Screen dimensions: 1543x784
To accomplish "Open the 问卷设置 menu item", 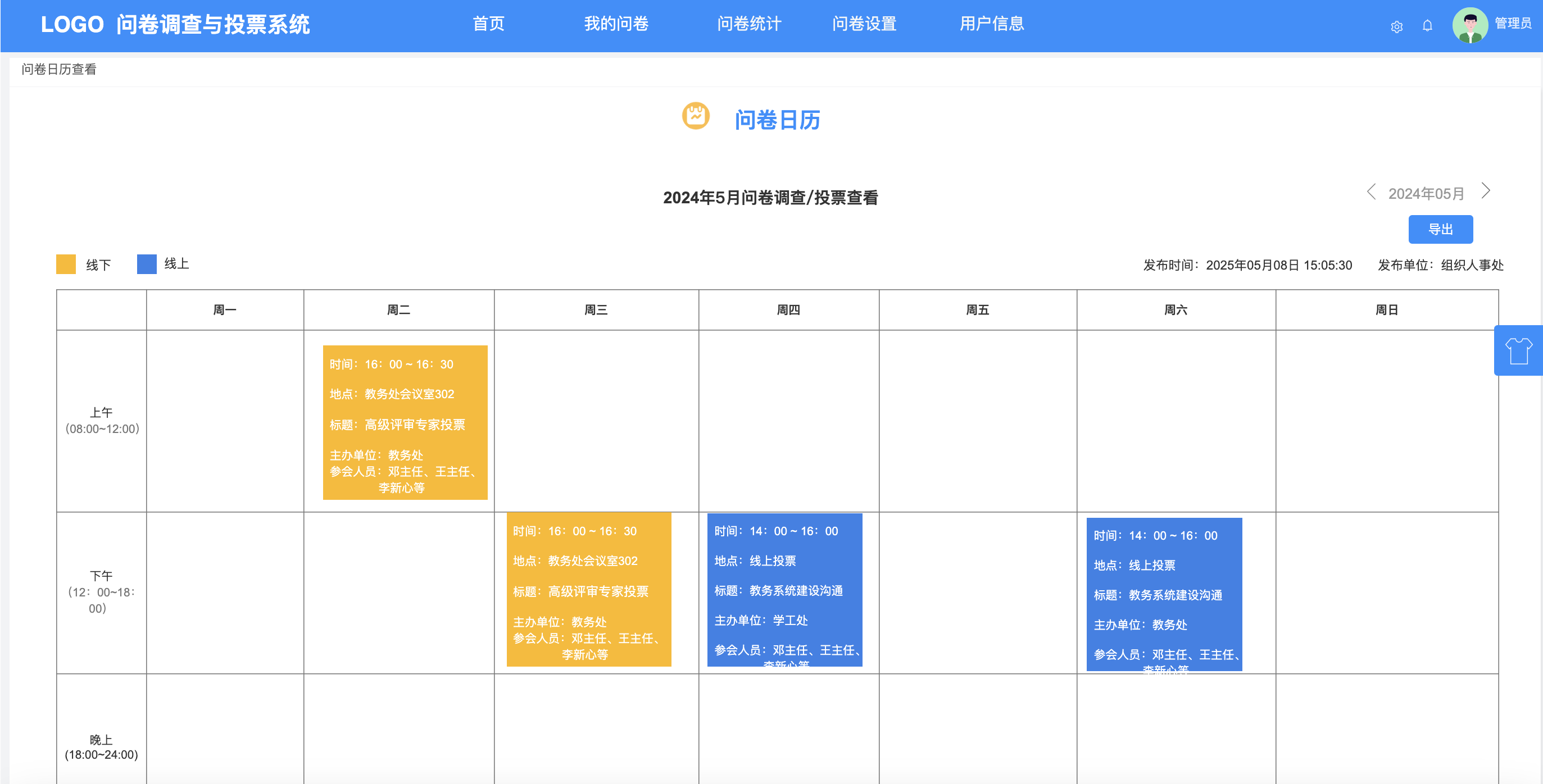I will [x=864, y=24].
